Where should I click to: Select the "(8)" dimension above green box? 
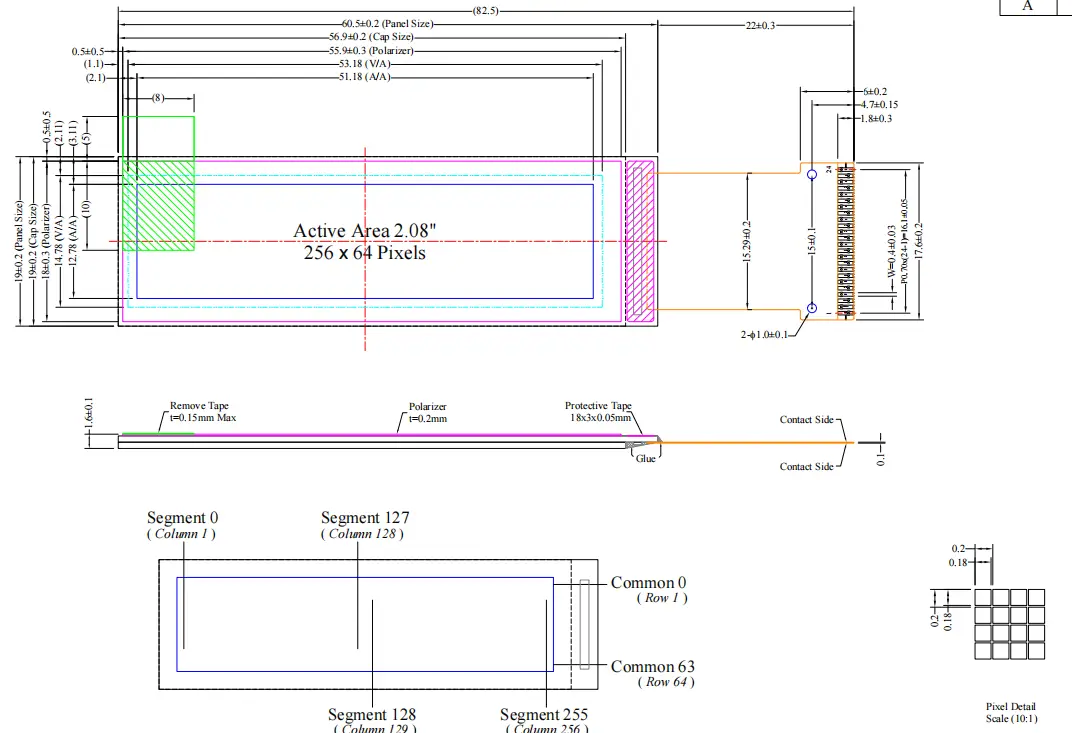tap(158, 98)
